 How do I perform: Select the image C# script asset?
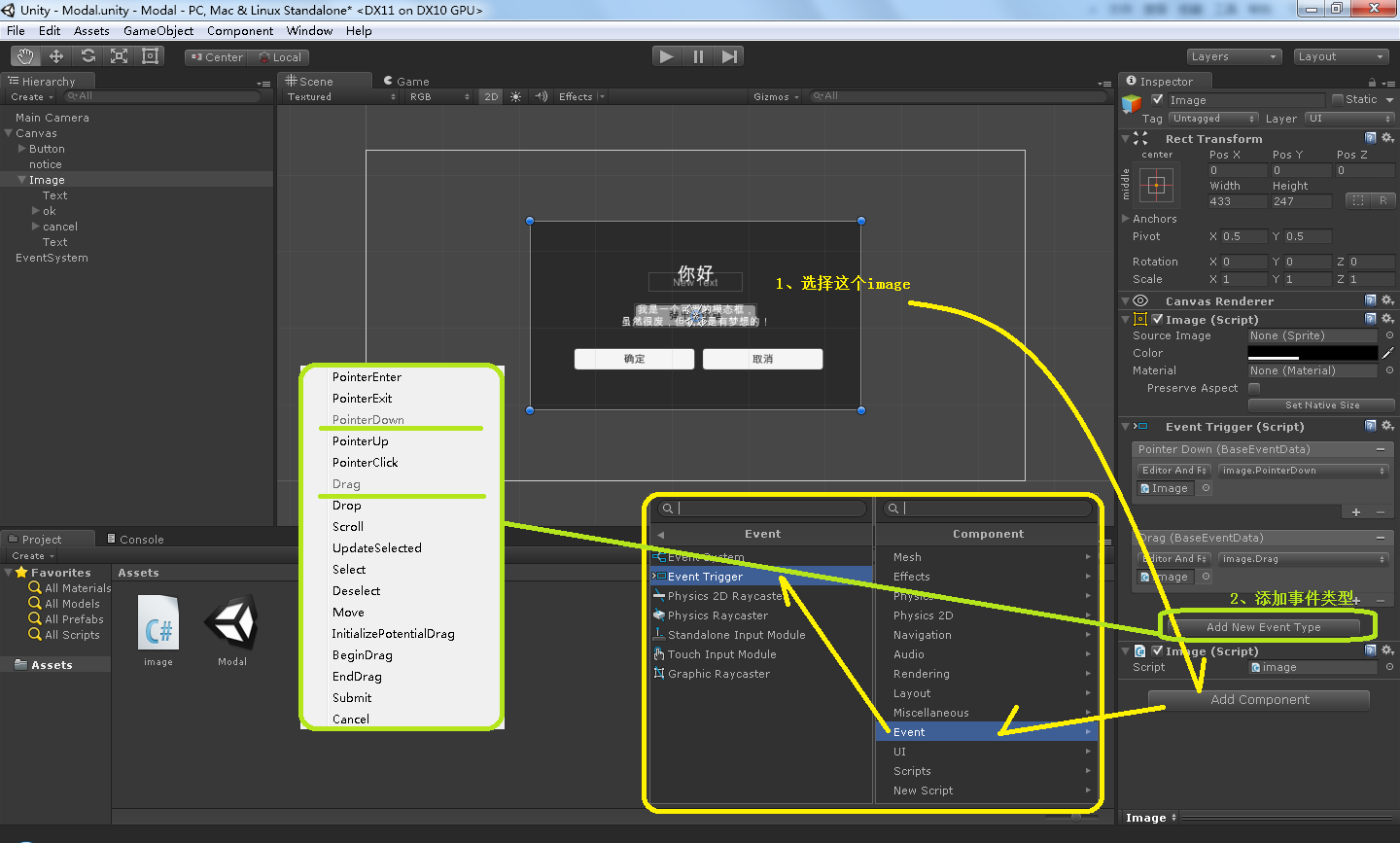158,631
